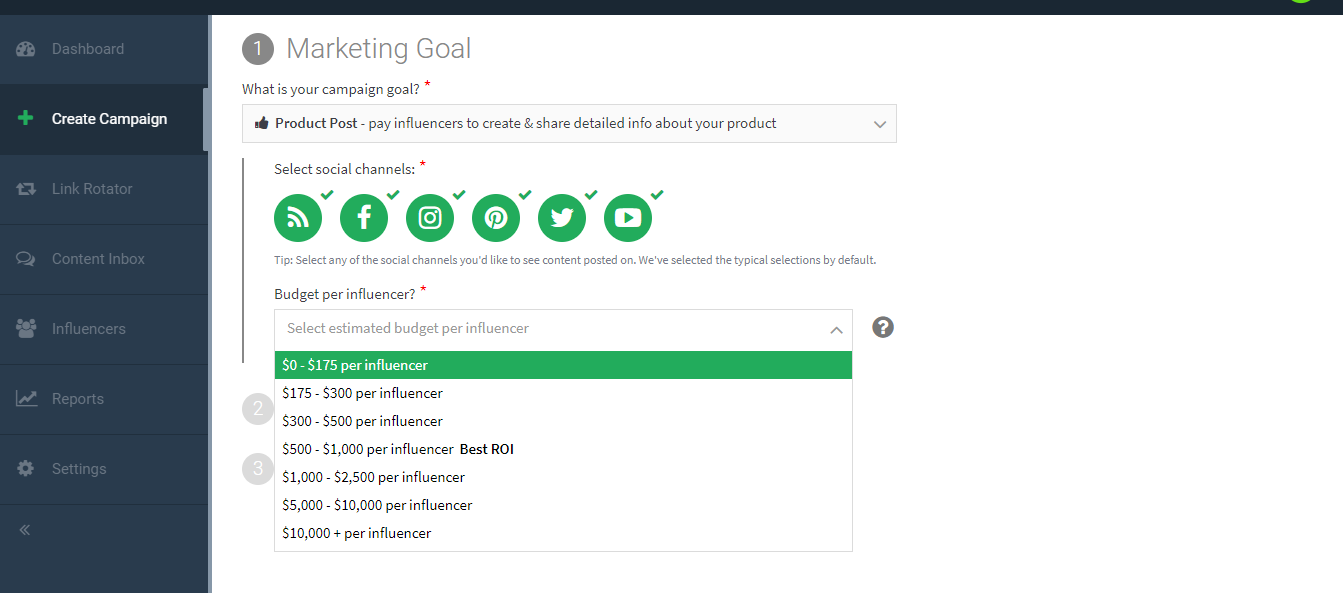Deselect the Twitter channel icon
This screenshot has height=593, width=1343.
tap(562, 218)
